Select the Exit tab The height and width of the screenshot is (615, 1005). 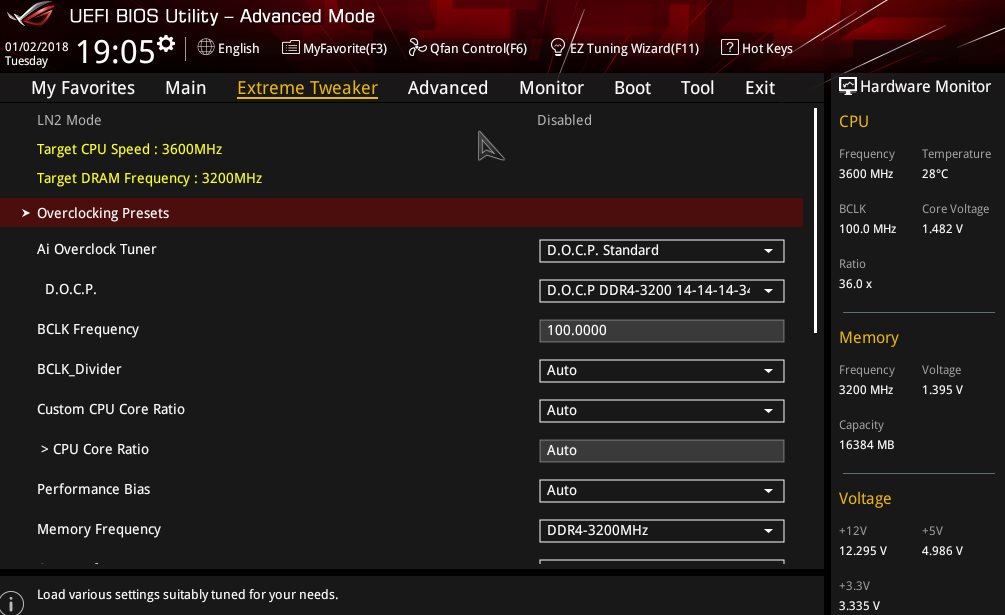tap(760, 88)
